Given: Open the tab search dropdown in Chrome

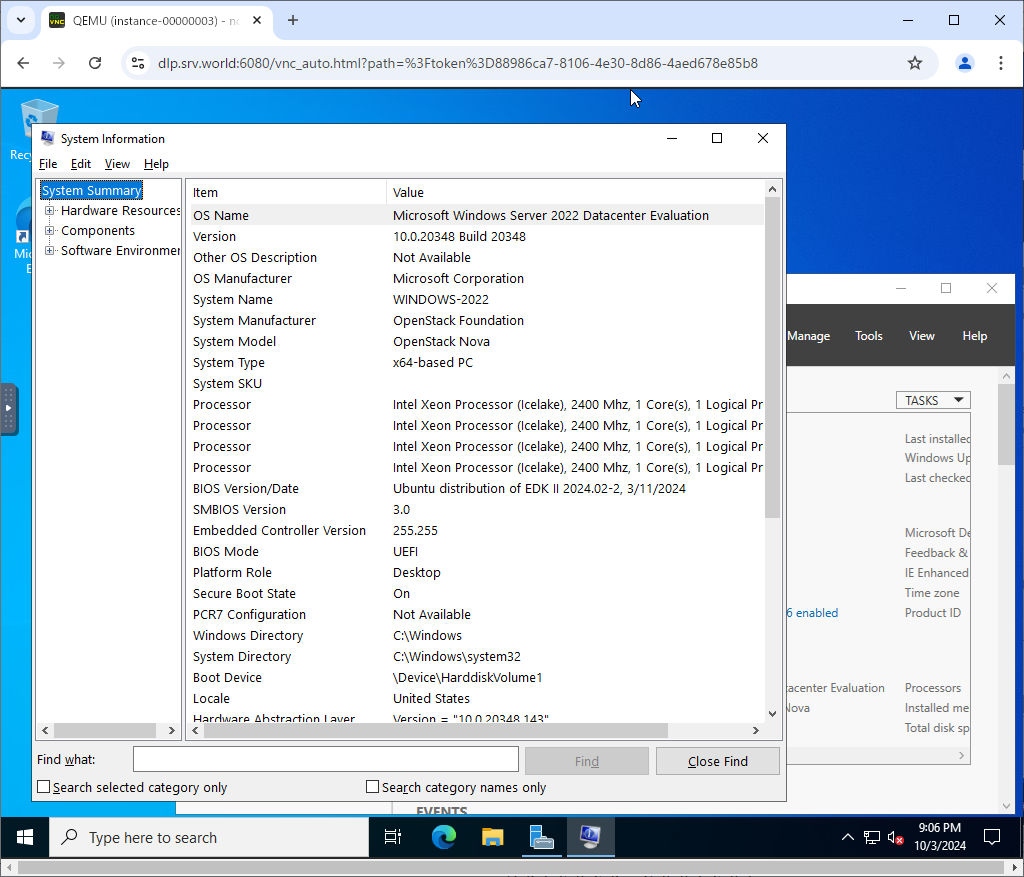Looking at the screenshot, I should pos(21,20).
